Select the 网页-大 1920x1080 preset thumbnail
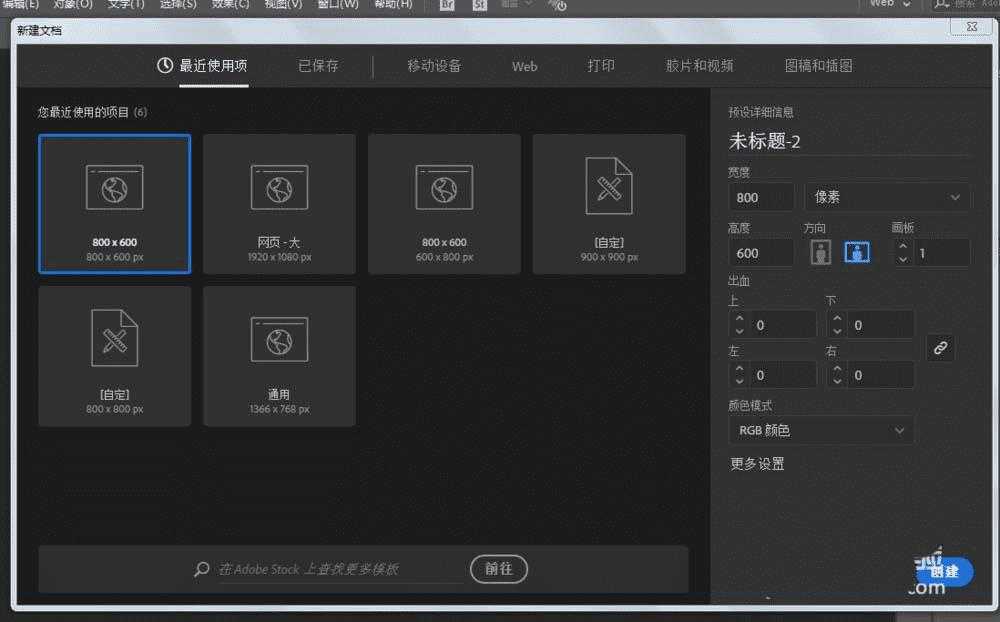This screenshot has width=1000, height=622. click(279, 203)
